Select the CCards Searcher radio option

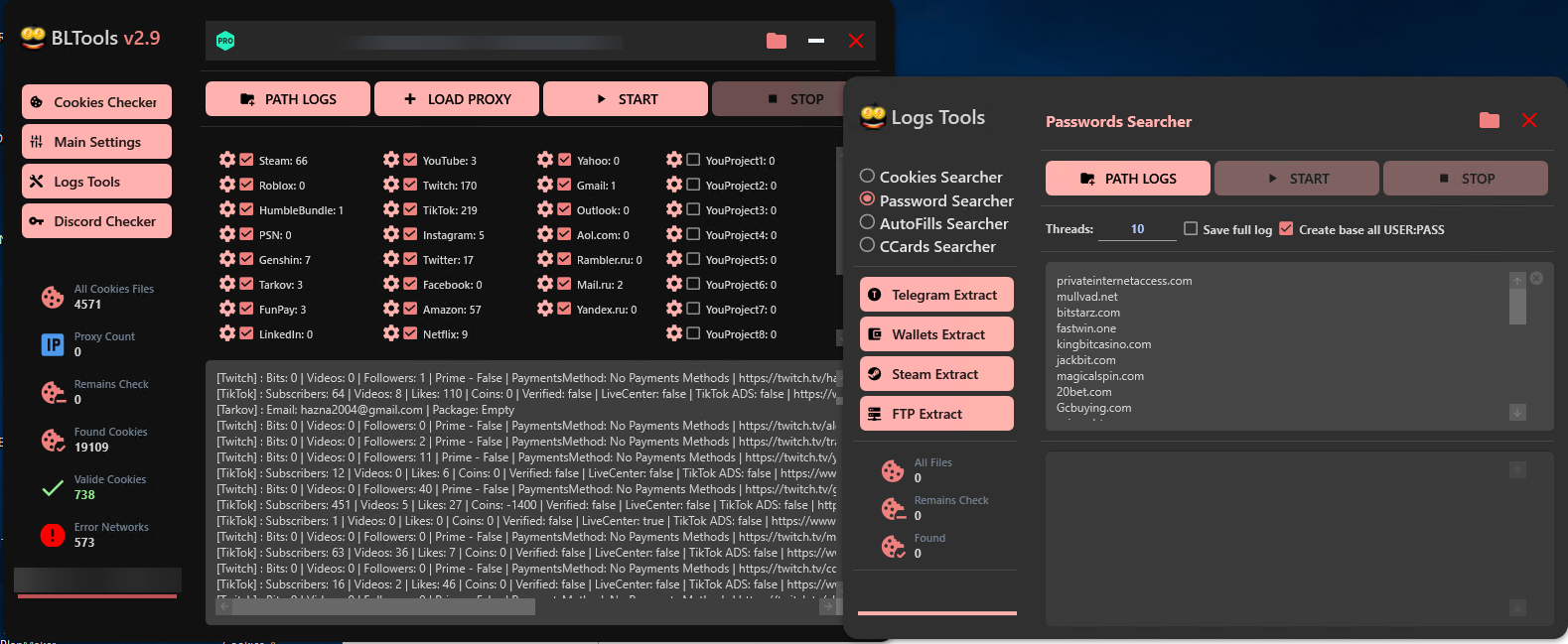point(867,245)
